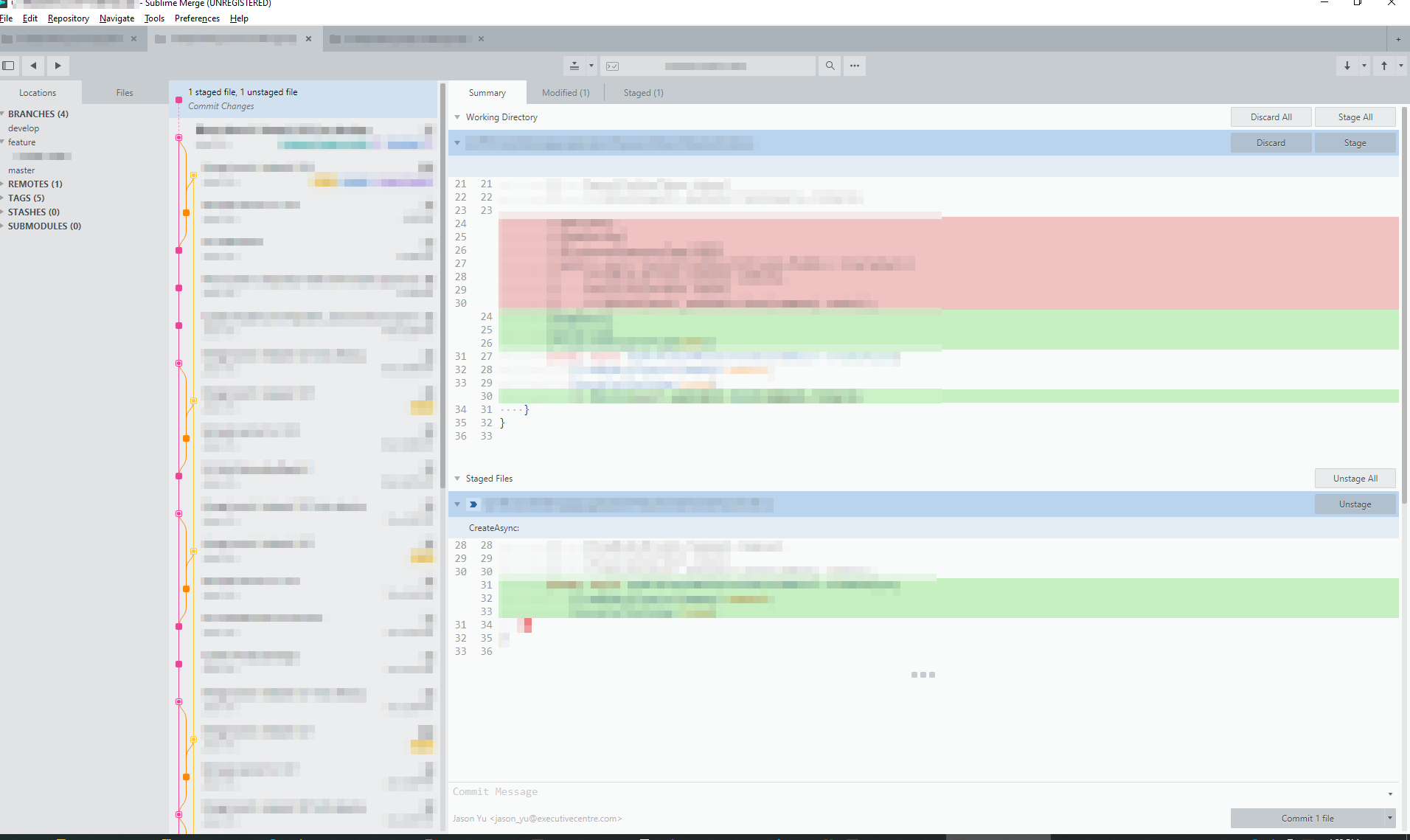Select the Pull down-arrow icon

[1348, 66]
